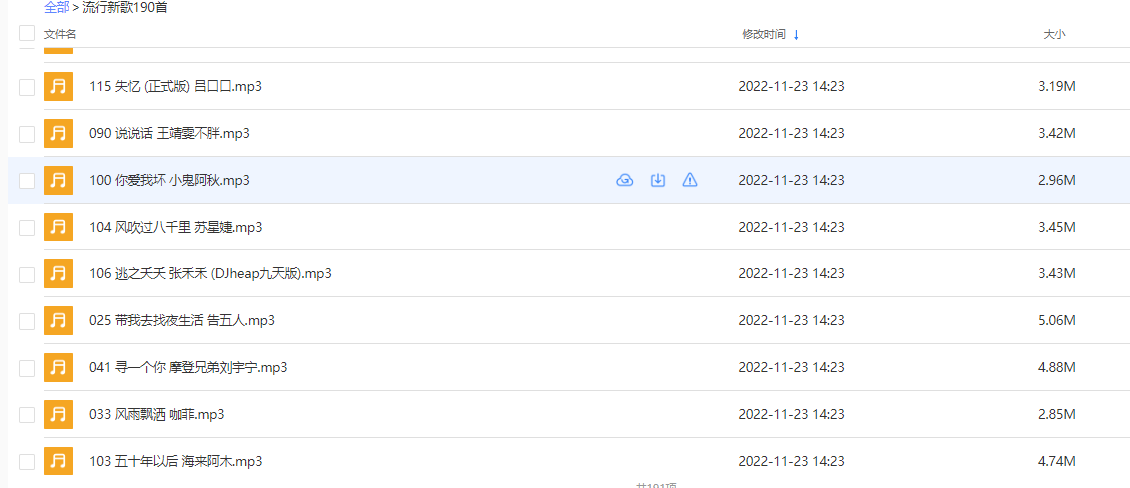
Task: Check the box for 025 带我去找夜生活 file
Action: point(27,321)
